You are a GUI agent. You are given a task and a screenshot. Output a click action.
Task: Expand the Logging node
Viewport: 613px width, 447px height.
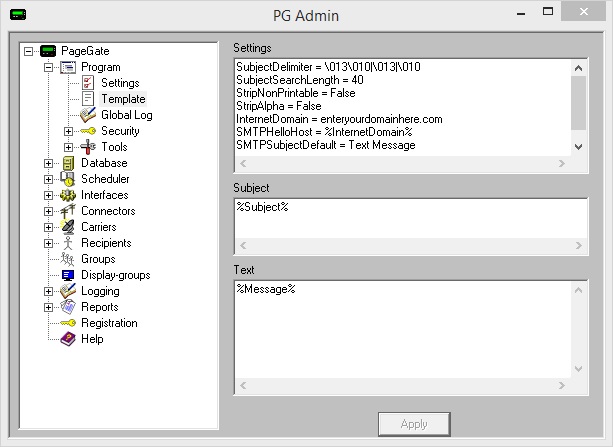pos(48,291)
